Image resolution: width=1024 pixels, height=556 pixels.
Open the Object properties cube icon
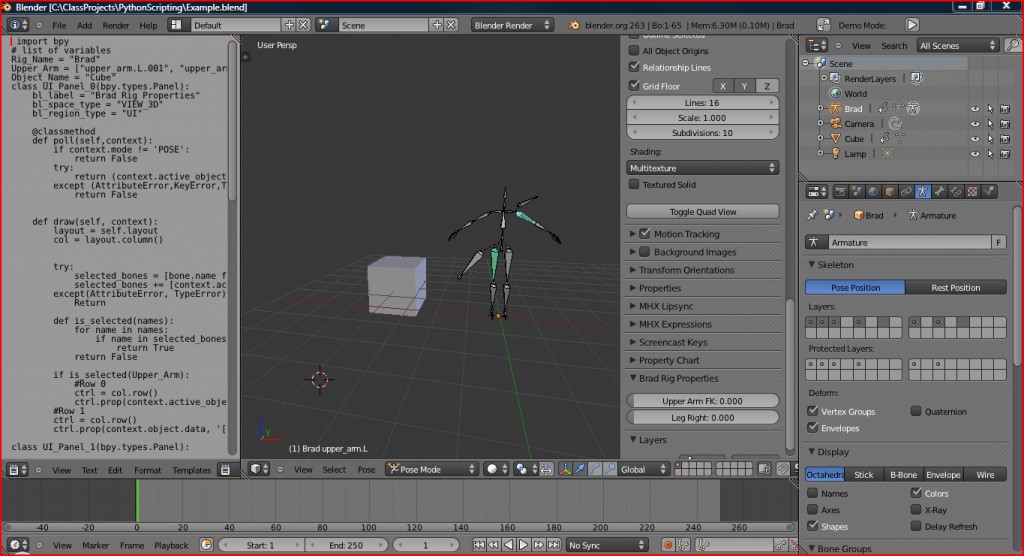[889, 192]
